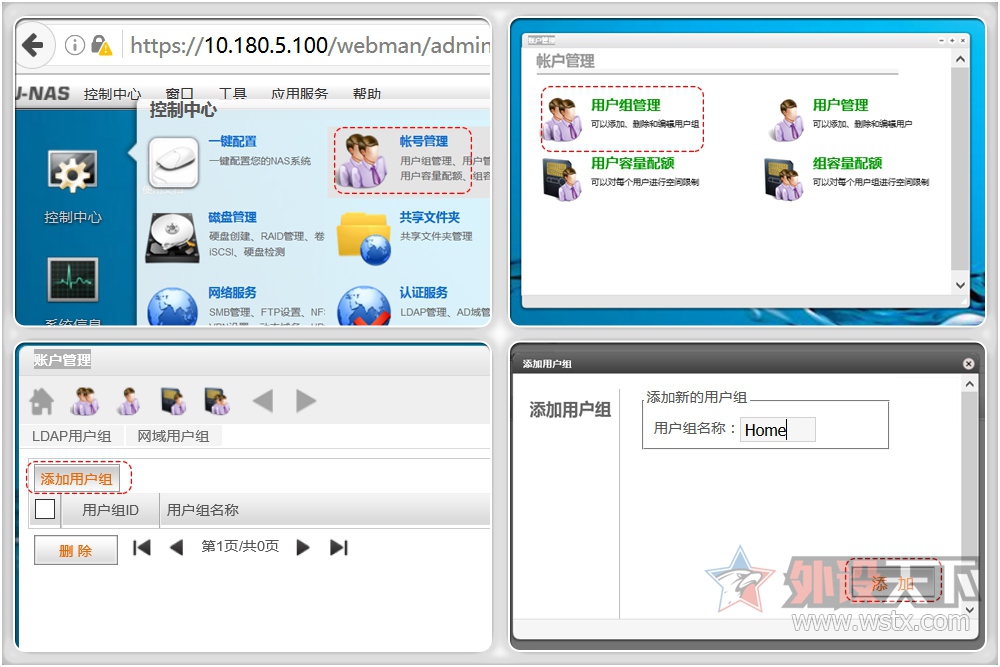1000x667 pixels.
Task: Open the 控制中心 gear sidebar icon
Action: [73, 171]
